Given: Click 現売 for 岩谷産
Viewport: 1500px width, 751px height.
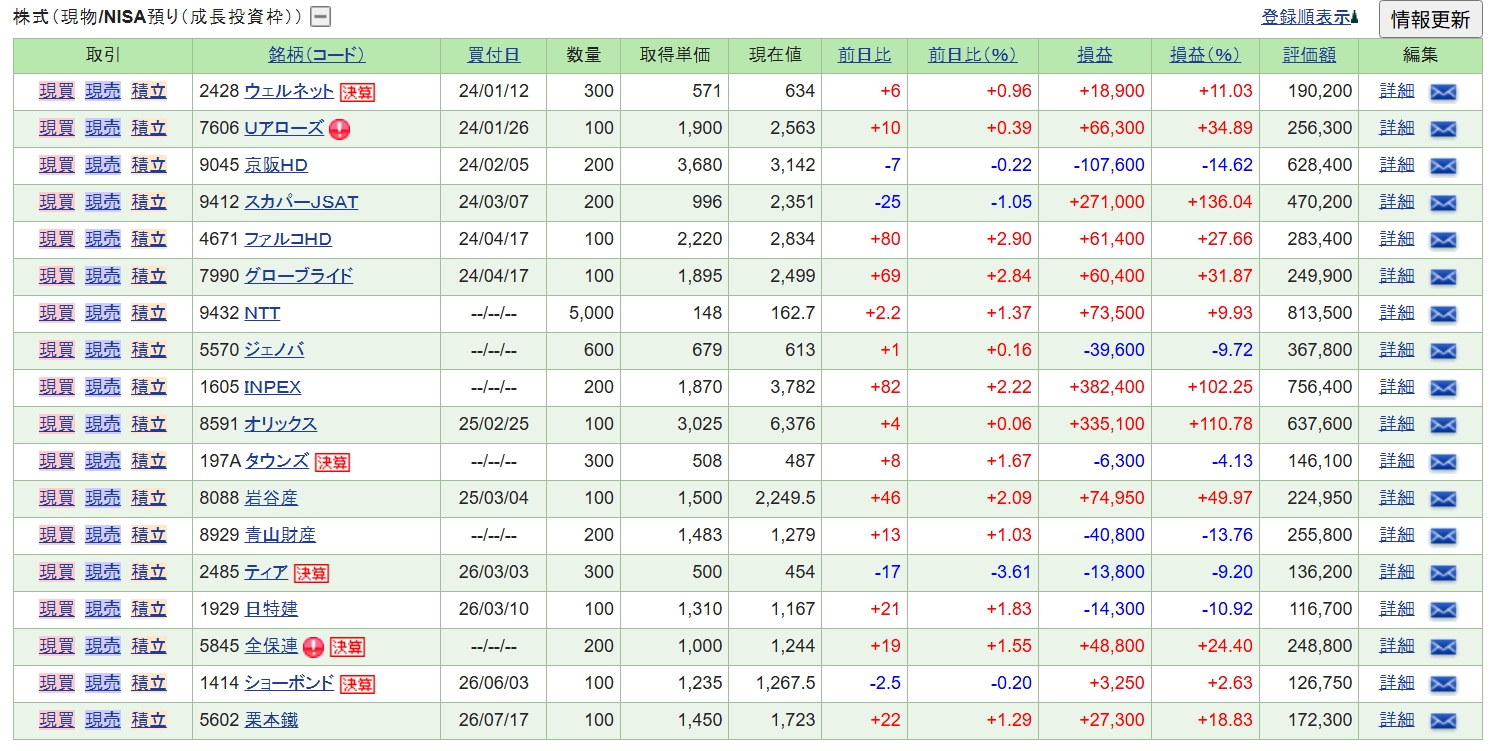Looking at the screenshot, I should point(103,498).
